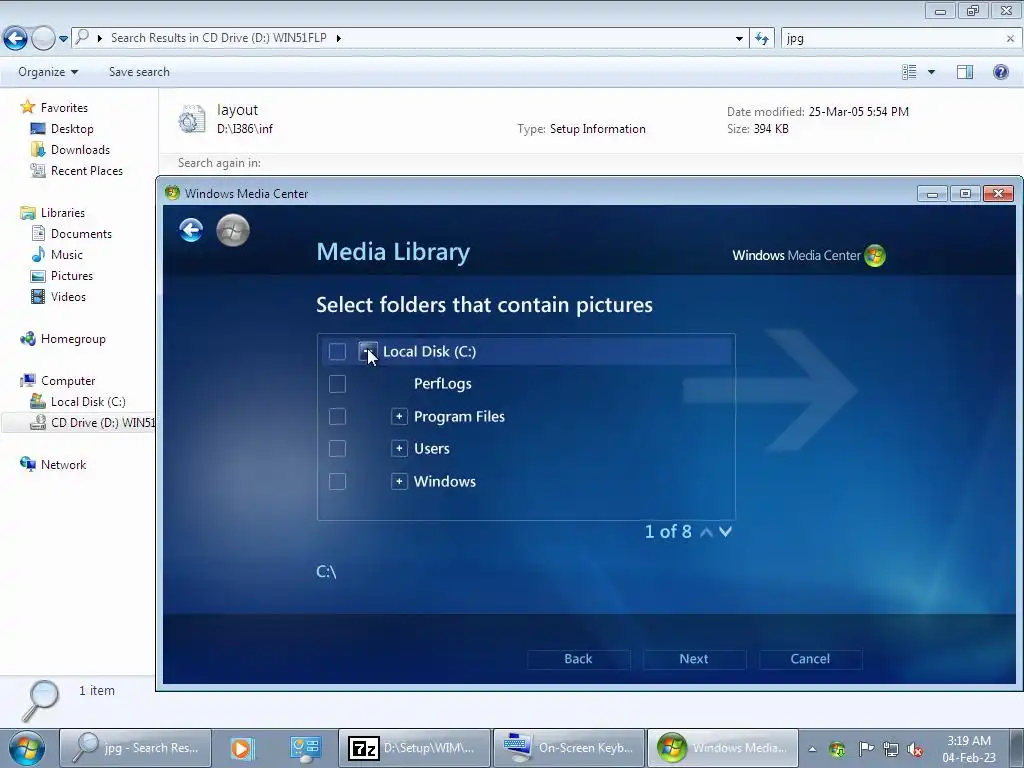Click the Back button in Media Library
Viewport: 1024px width, 768px height.
tap(579, 659)
